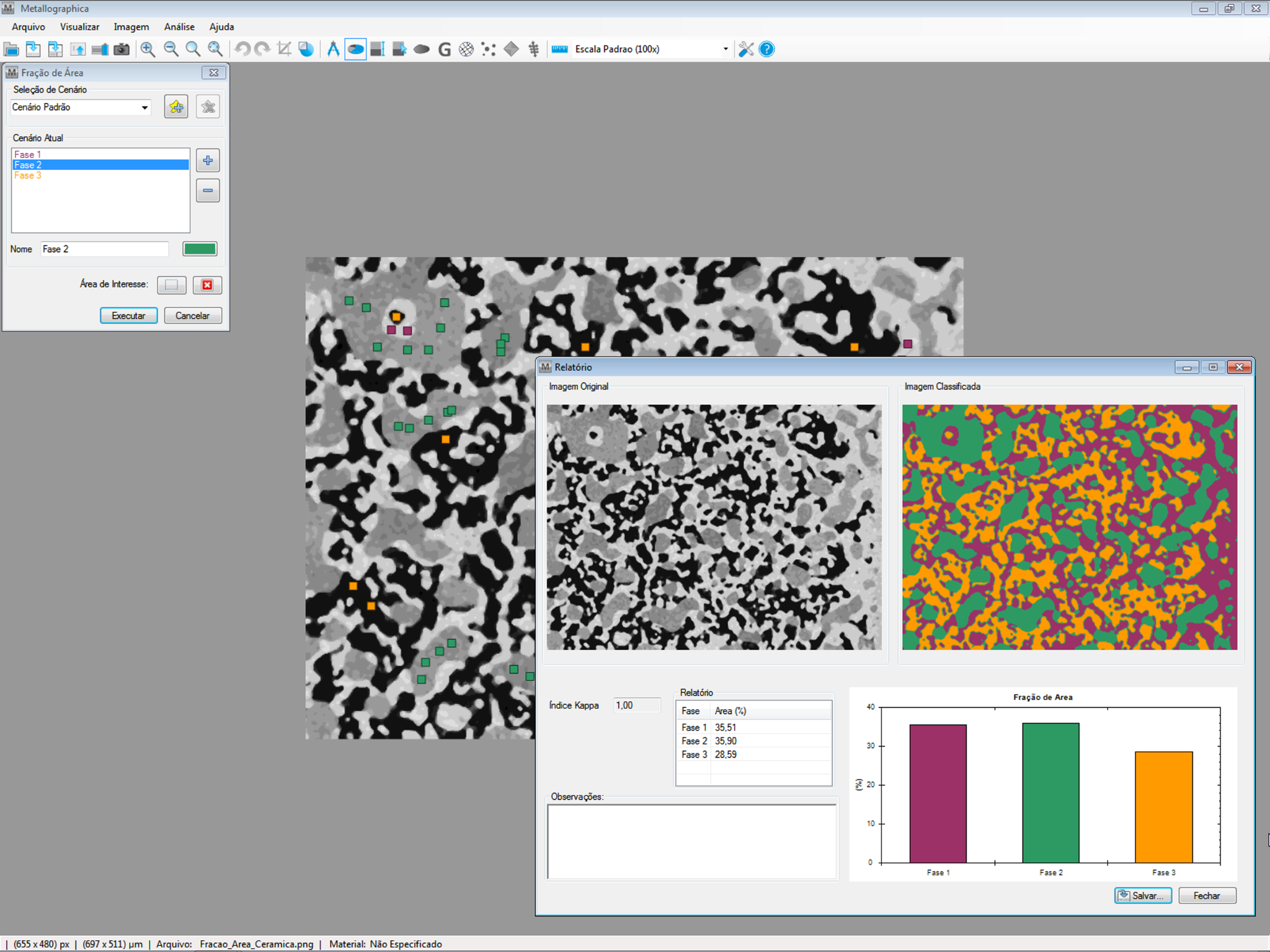Select Fase 3 in the phase list
The height and width of the screenshot is (952, 1270).
pyautogui.click(x=100, y=175)
